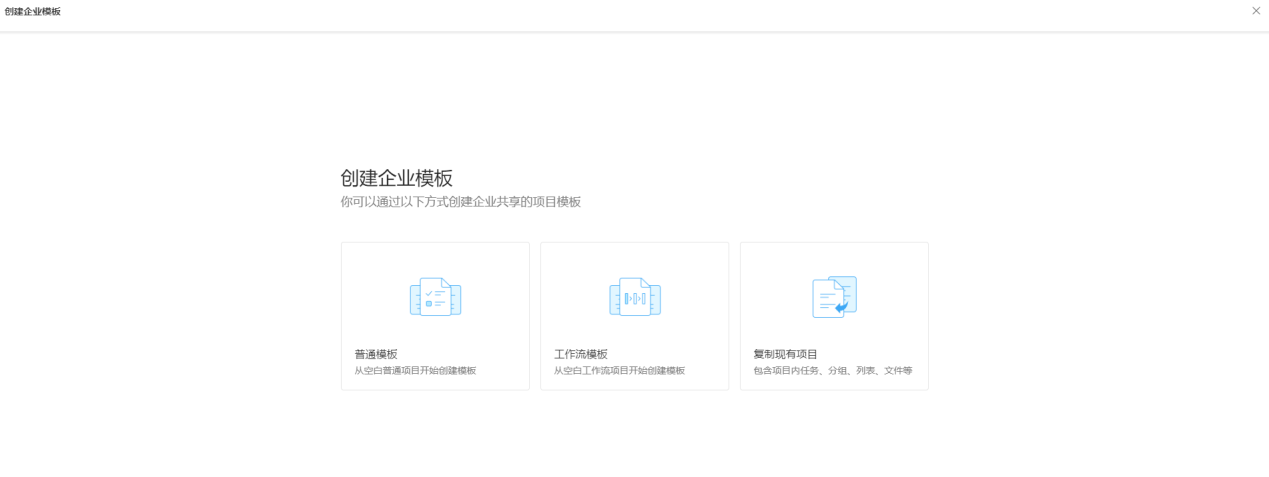Screen dimensions: 1269x477
Task: Select the 普通模板 title text
Action: [376, 354]
